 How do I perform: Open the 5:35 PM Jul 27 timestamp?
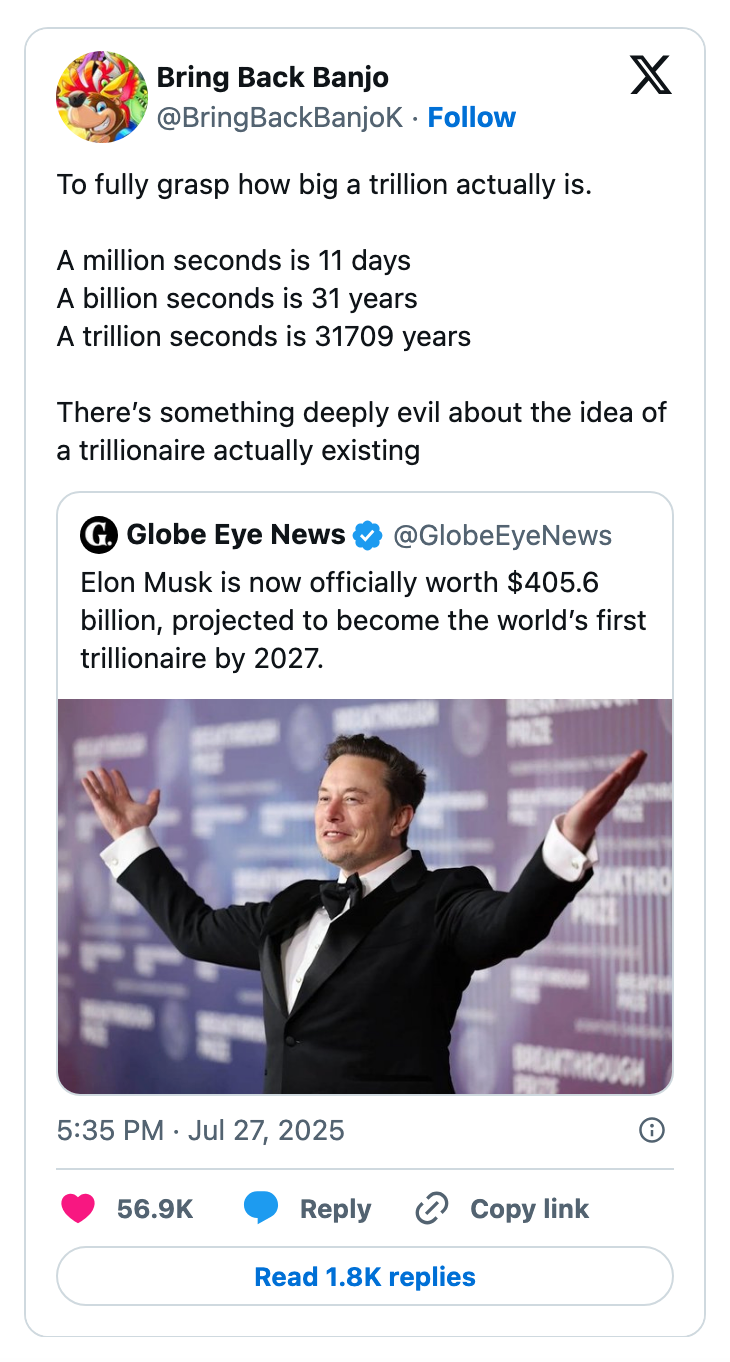(201, 1130)
